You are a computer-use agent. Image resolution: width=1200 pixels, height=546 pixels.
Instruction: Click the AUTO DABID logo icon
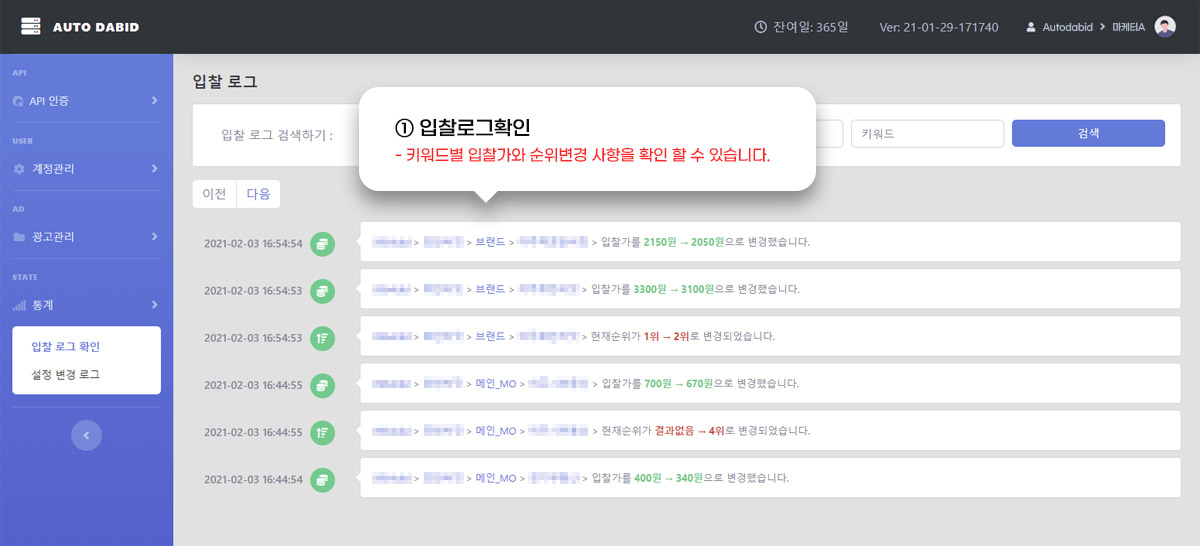[x=31, y=27]
